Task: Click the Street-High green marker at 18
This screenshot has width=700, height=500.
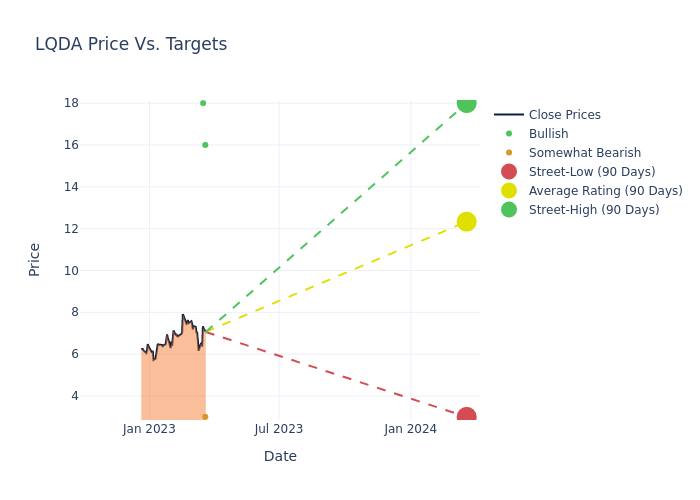Action: [x=466, y=104]
